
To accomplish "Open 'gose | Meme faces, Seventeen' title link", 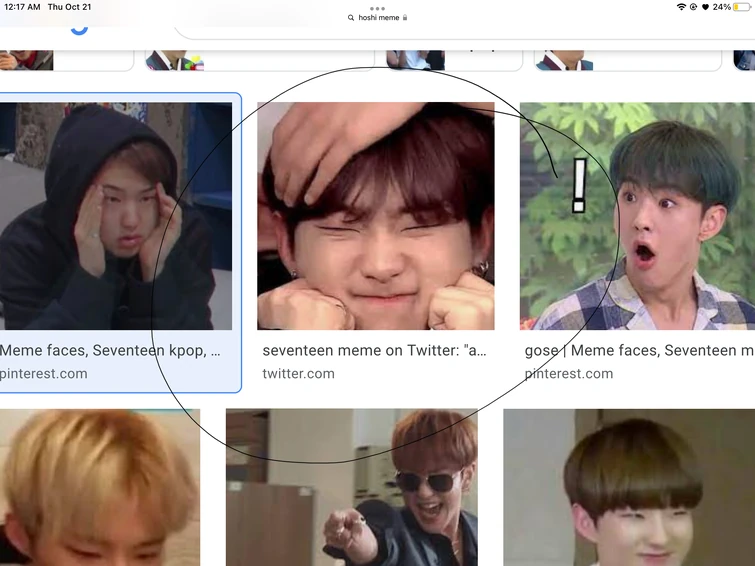I will click(639, 350).
